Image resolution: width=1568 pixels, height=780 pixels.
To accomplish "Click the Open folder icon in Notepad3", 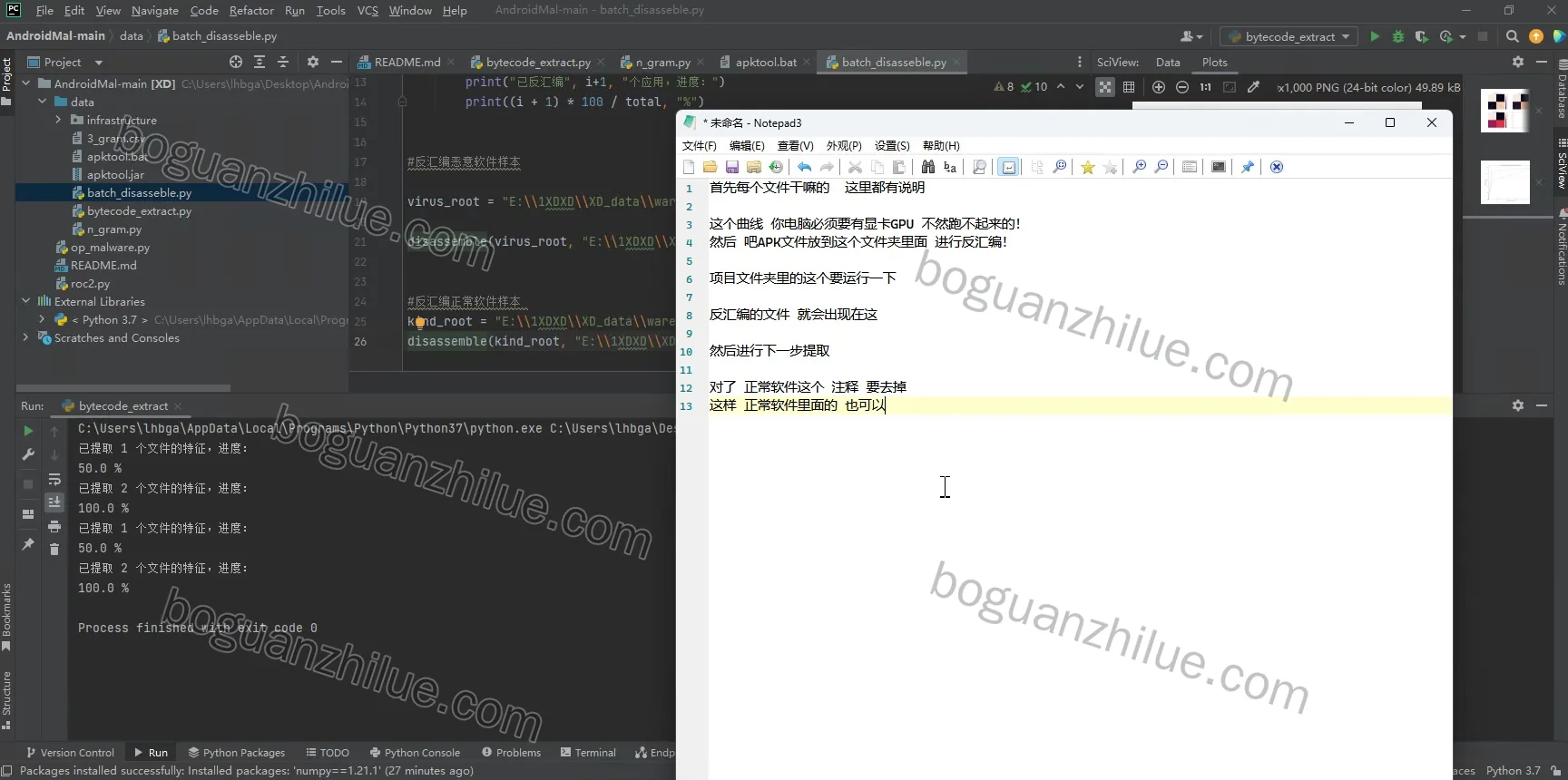I will pyautogui.click(x=710, y=167).
